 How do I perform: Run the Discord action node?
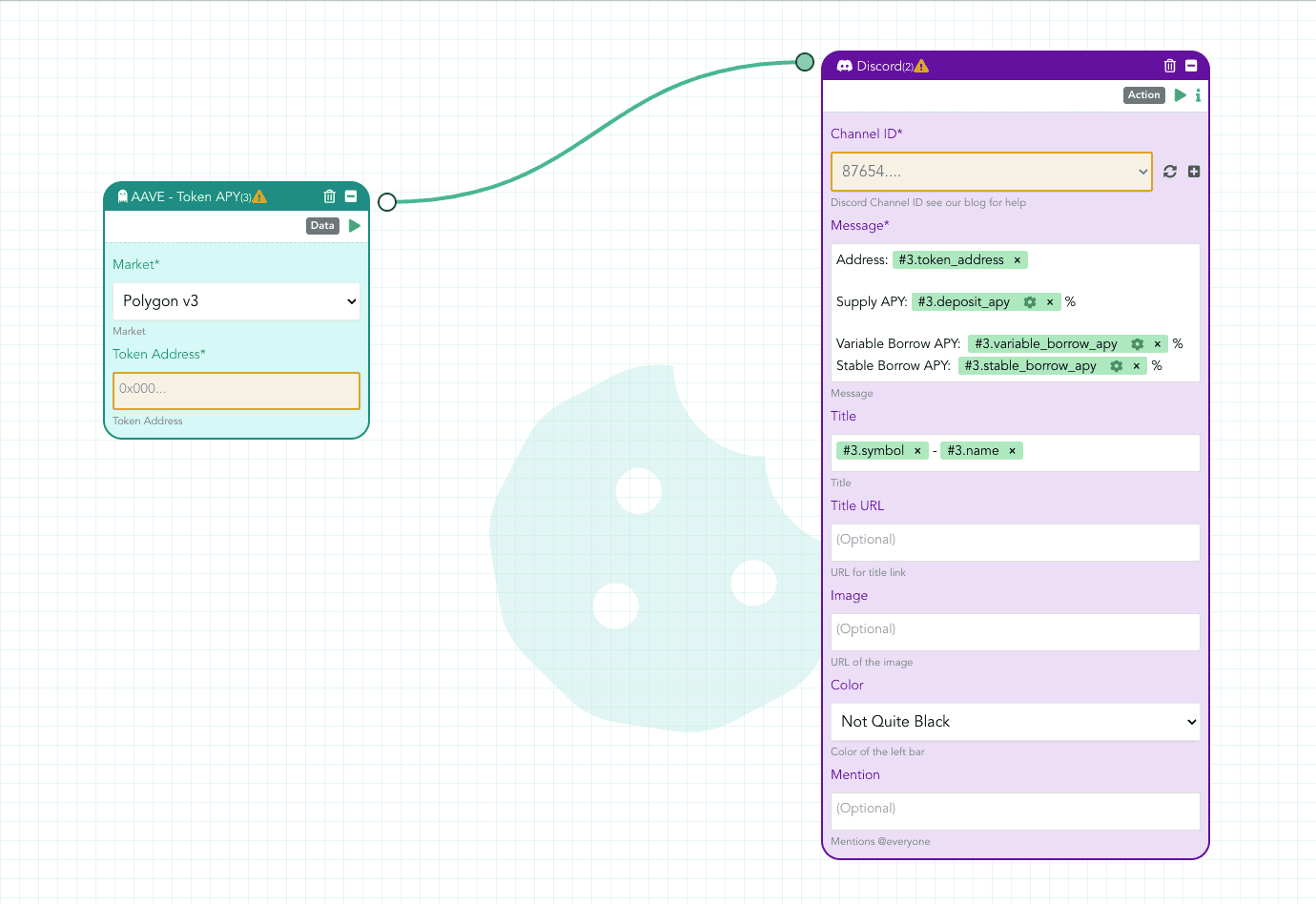point(1181,95)
